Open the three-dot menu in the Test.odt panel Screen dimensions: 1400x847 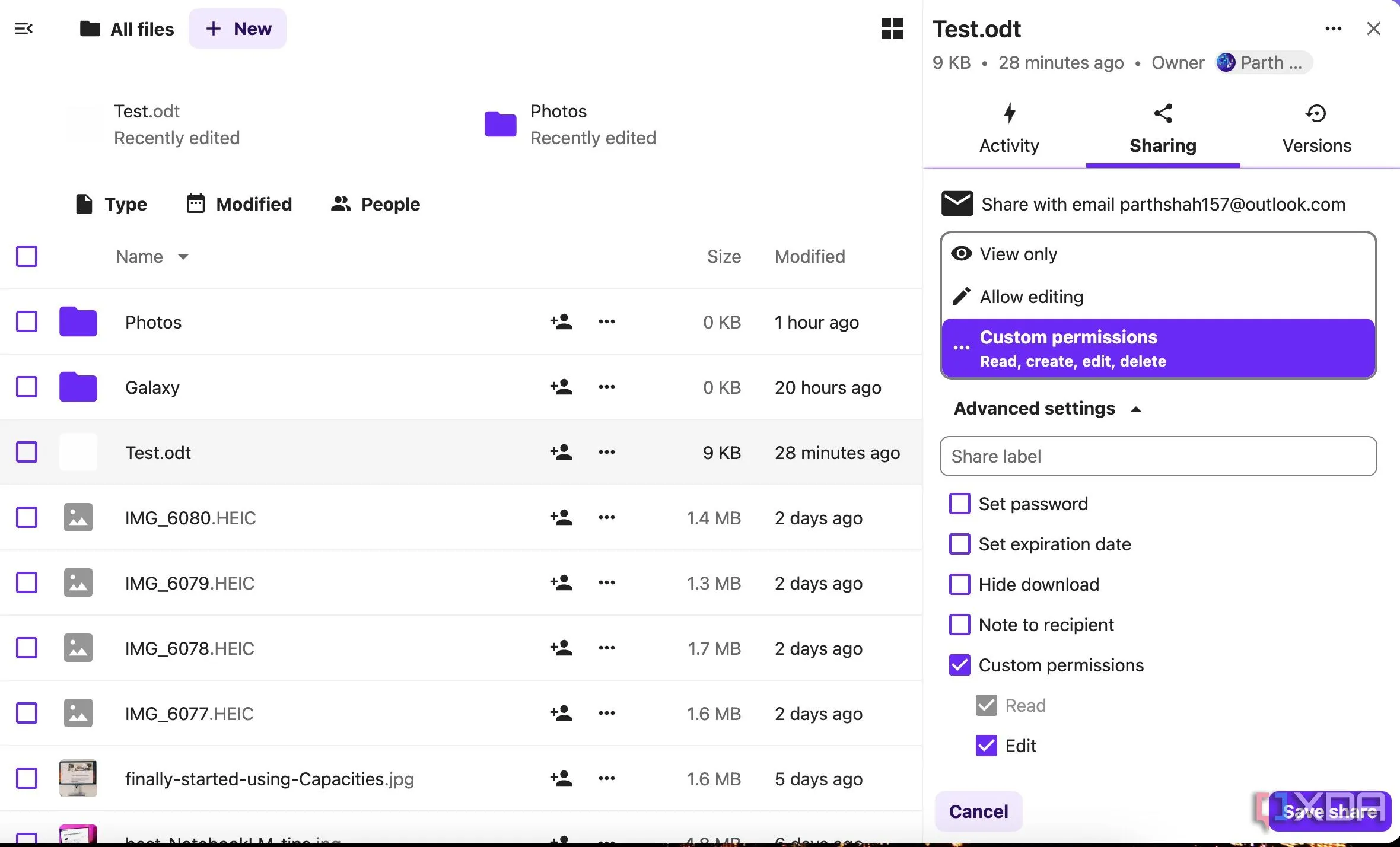(x=1334, y=28)
